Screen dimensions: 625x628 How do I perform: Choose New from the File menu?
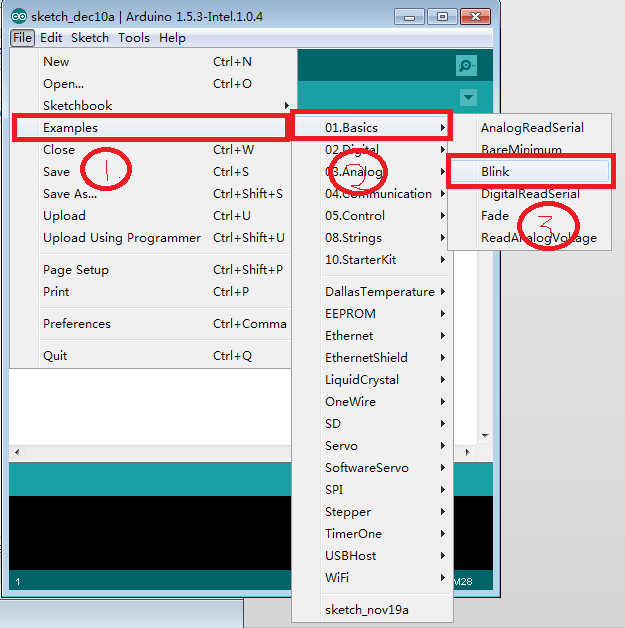click(x=151, y=62)
